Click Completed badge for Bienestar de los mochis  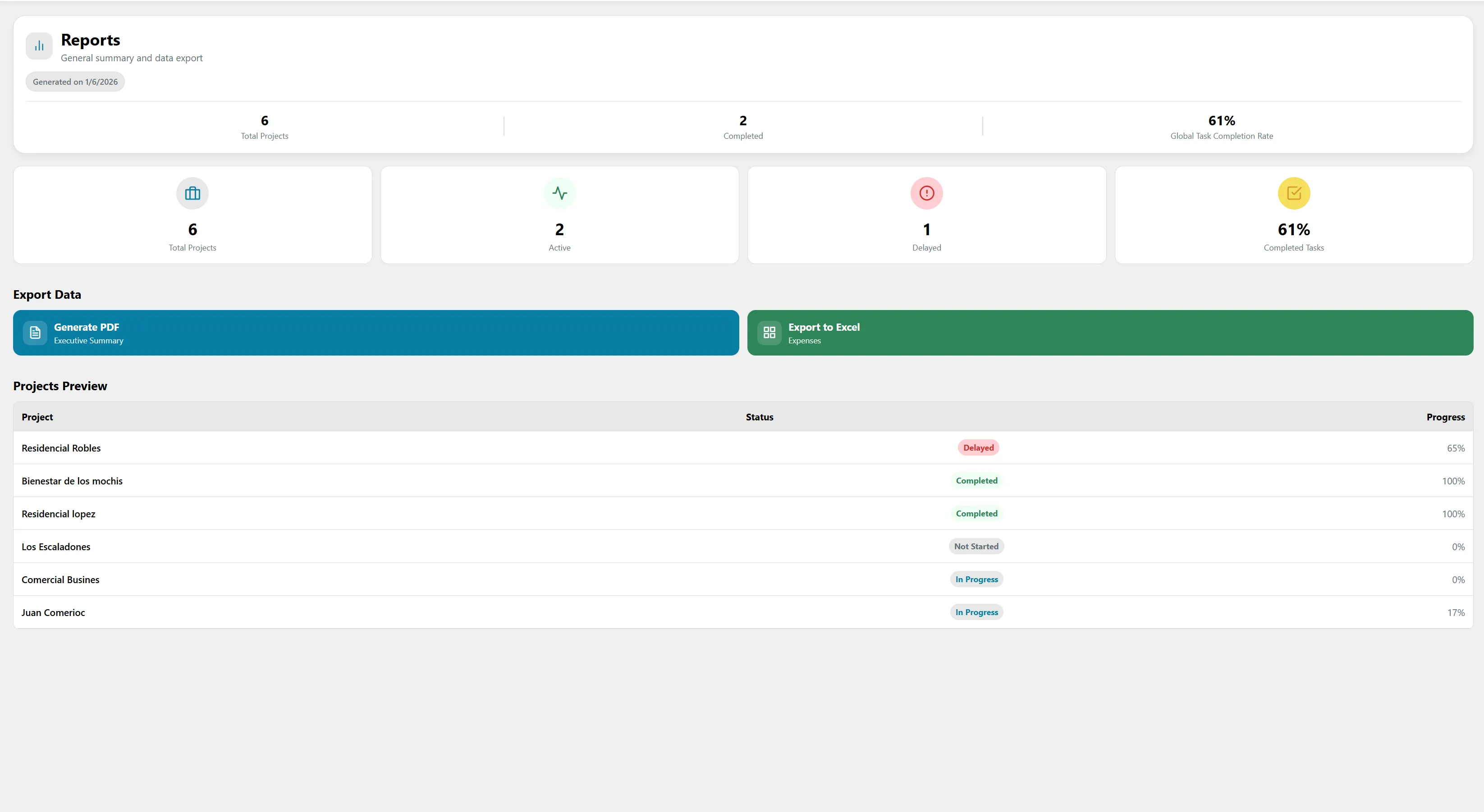point(976,480)
